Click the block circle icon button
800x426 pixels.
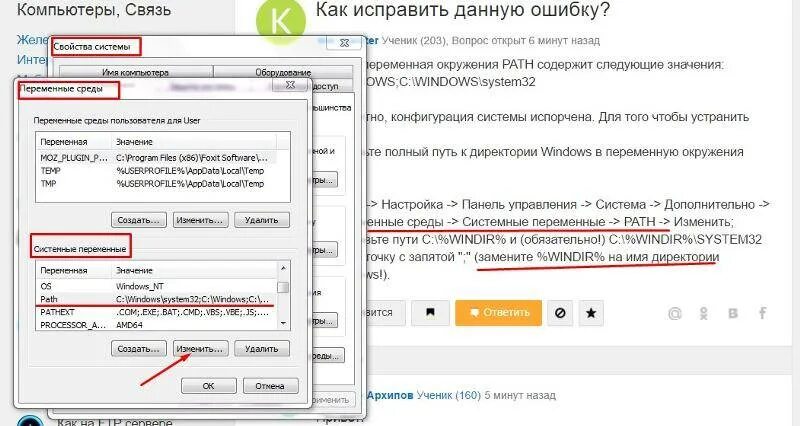point(560,313)
